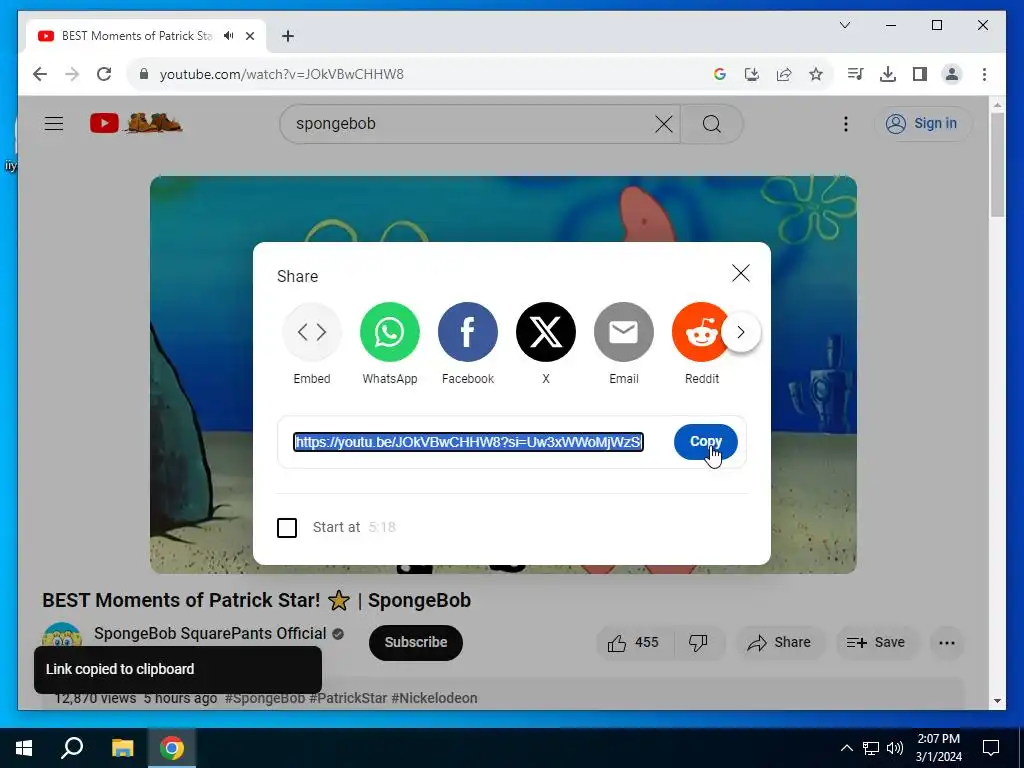Screen dimensions: 1024x768
Task: View site information lock icon
Action: coord(144,74)
